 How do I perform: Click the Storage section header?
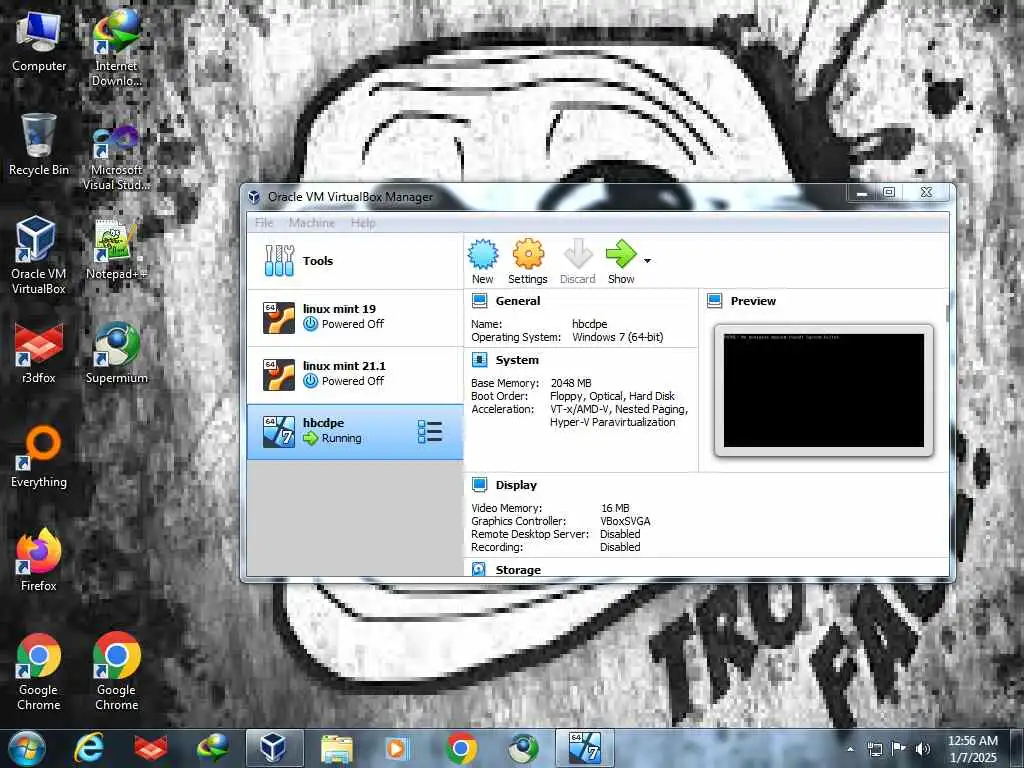518,569
